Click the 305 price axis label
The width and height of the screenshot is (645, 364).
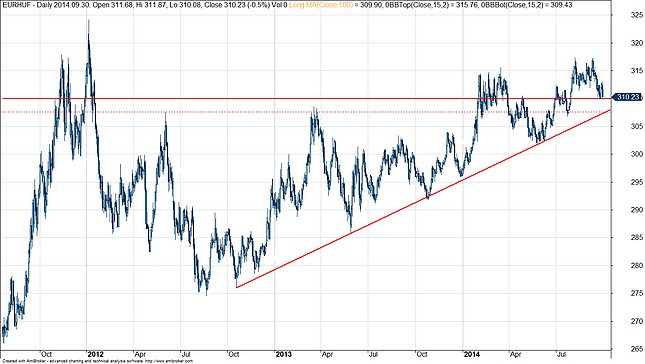point(636,126)
